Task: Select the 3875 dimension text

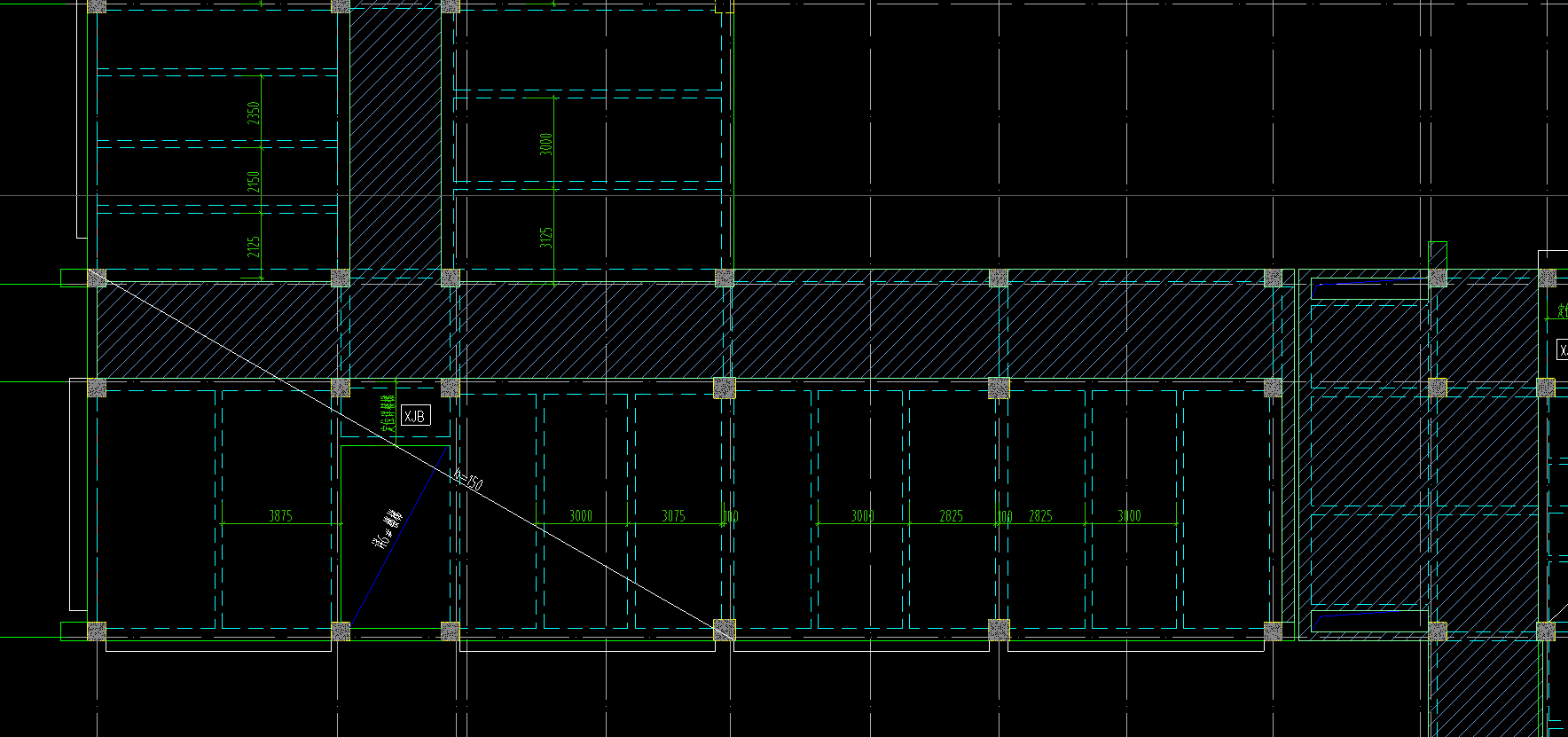Action: coord(280,515)
